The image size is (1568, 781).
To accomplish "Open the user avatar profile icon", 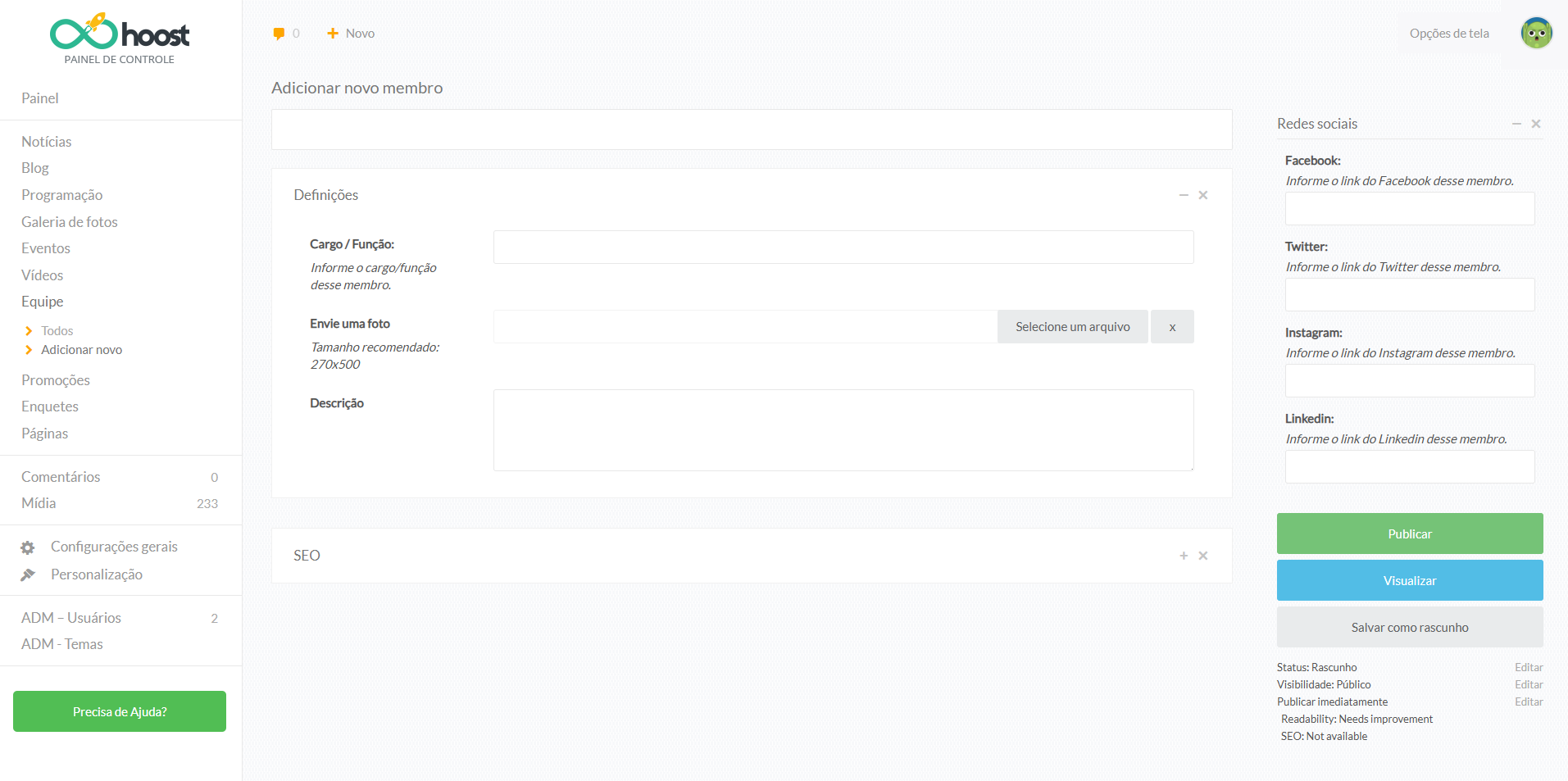I will (x=1536, y=34).
